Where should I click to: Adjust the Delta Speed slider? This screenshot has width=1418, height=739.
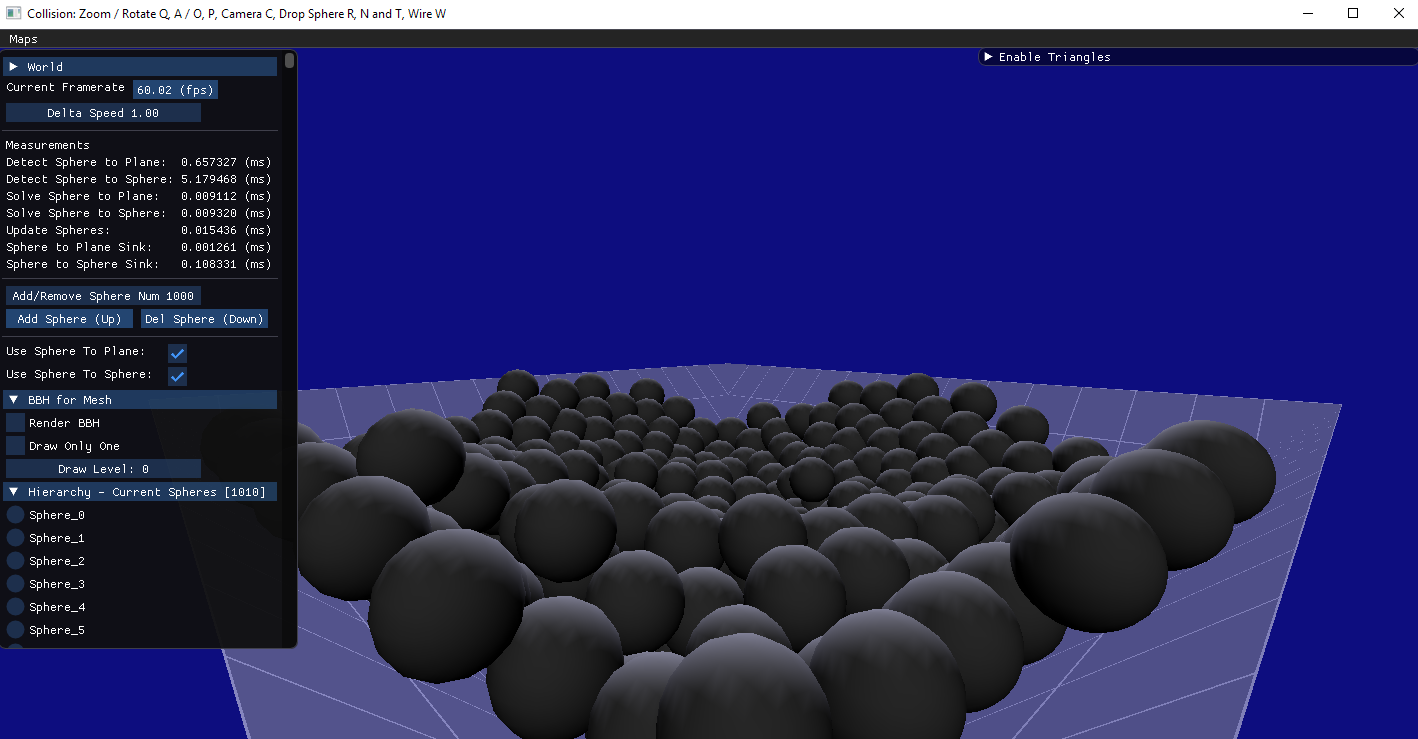(x=103, y=113)
